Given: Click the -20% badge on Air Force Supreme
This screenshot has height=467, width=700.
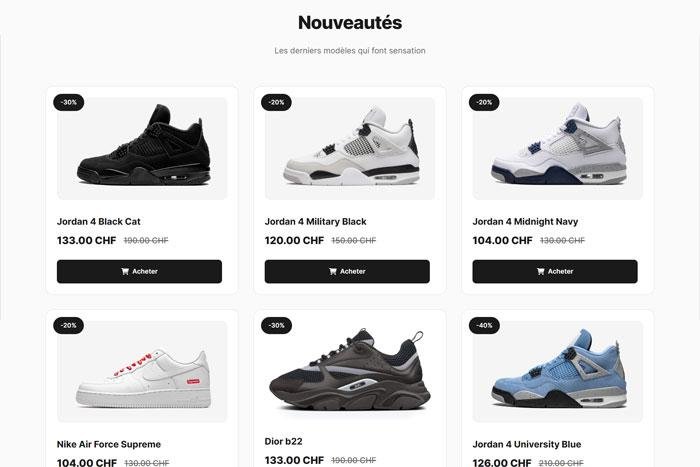Looking at the screenshot, I should tap(69, 325).
